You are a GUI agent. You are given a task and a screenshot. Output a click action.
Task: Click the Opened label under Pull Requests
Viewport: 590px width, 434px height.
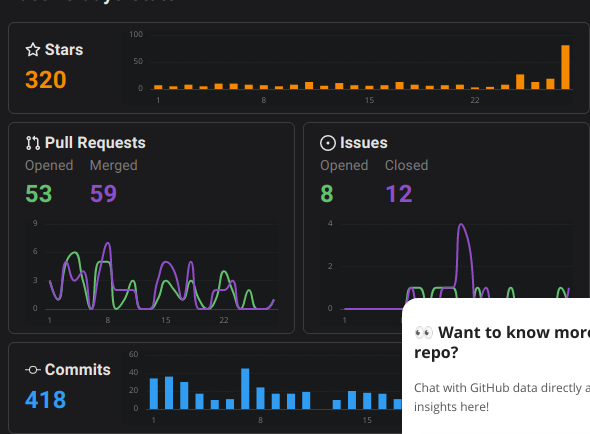[49, 166]
